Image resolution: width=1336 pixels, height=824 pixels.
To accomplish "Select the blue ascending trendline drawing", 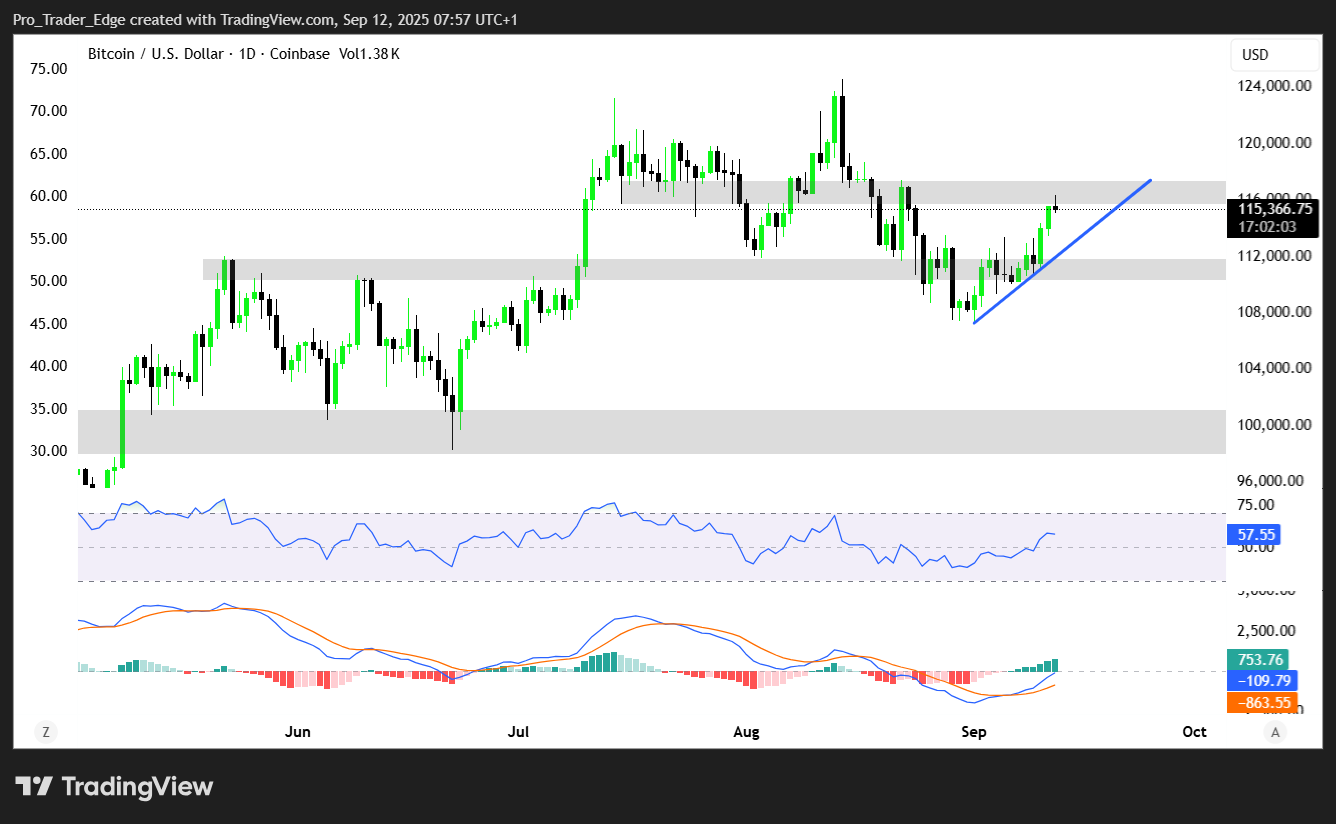I will click(x=1063, y=251).
